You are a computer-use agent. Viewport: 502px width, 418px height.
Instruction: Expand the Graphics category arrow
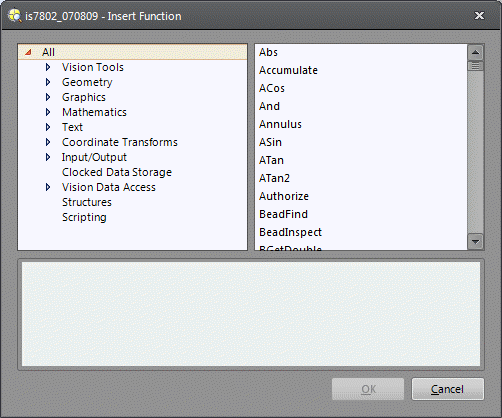click(48, 97)
